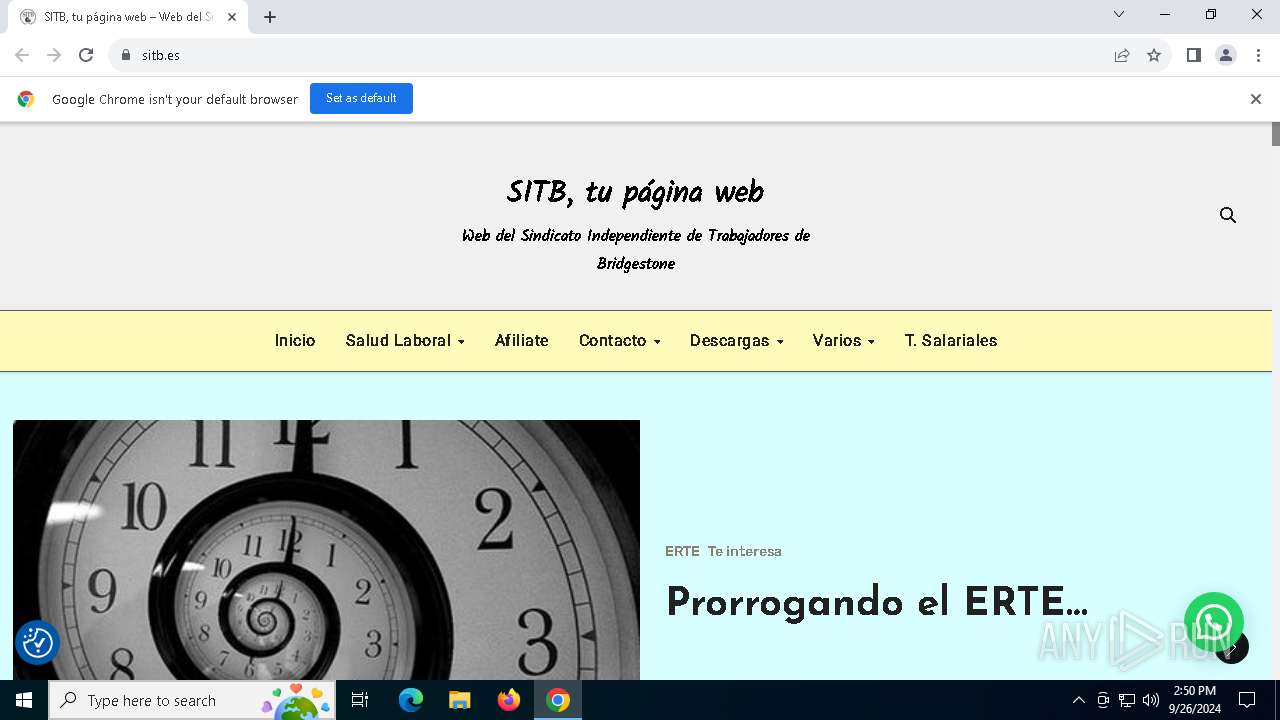View site information lock icon
This screenshot has width=1280, height=720.
click(126, 55)
